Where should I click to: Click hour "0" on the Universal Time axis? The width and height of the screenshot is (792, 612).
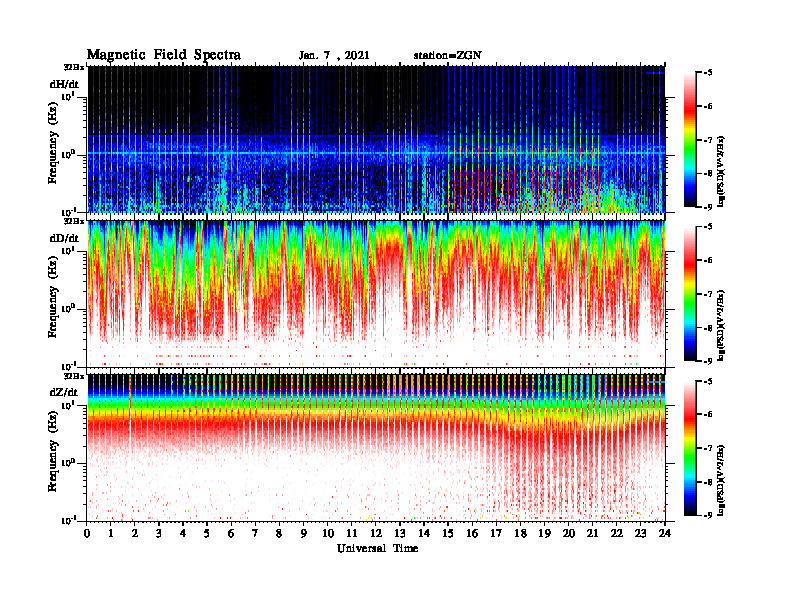[87, 533]
